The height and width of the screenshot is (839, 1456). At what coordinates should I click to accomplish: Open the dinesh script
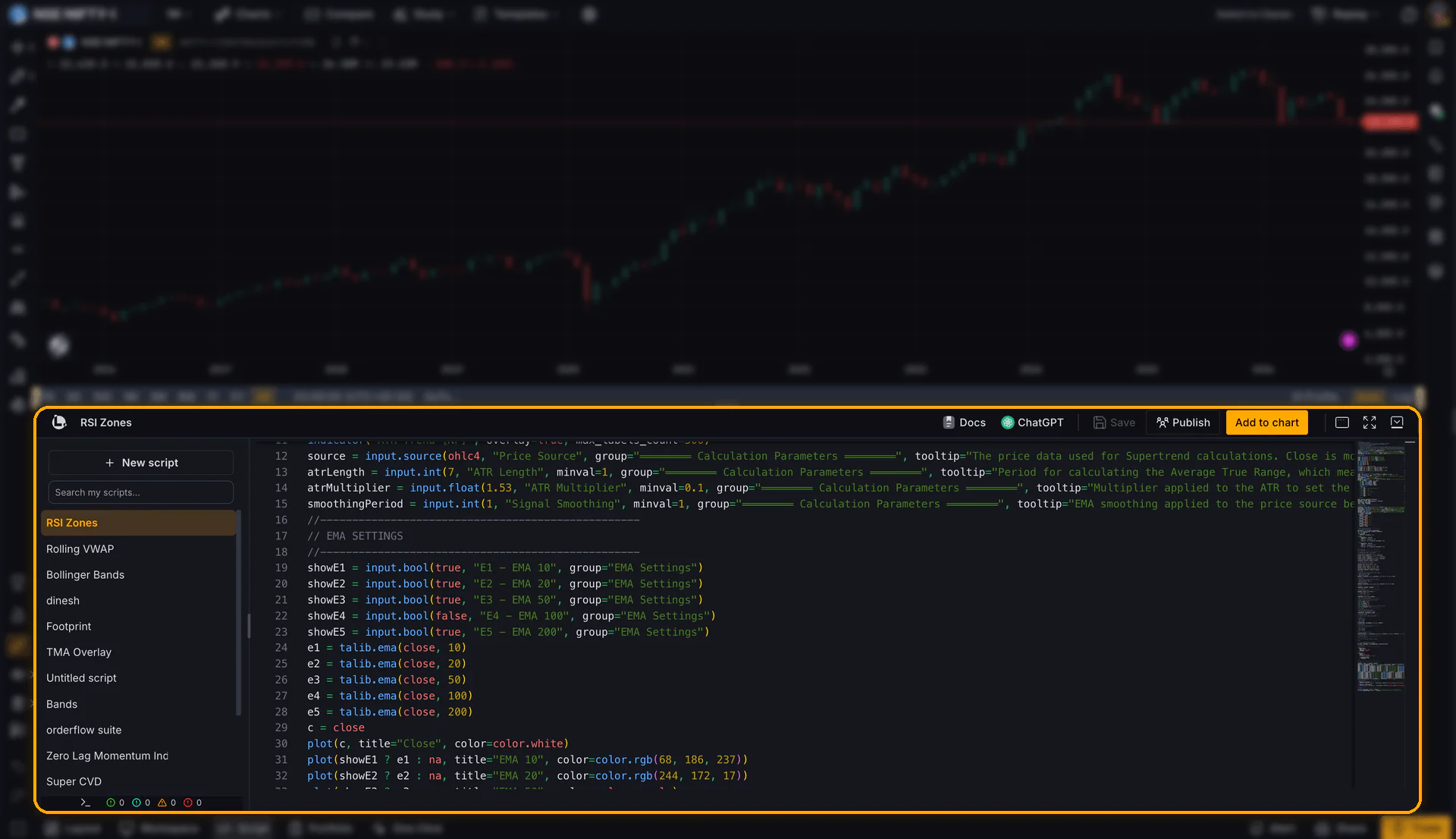[139, 601]
